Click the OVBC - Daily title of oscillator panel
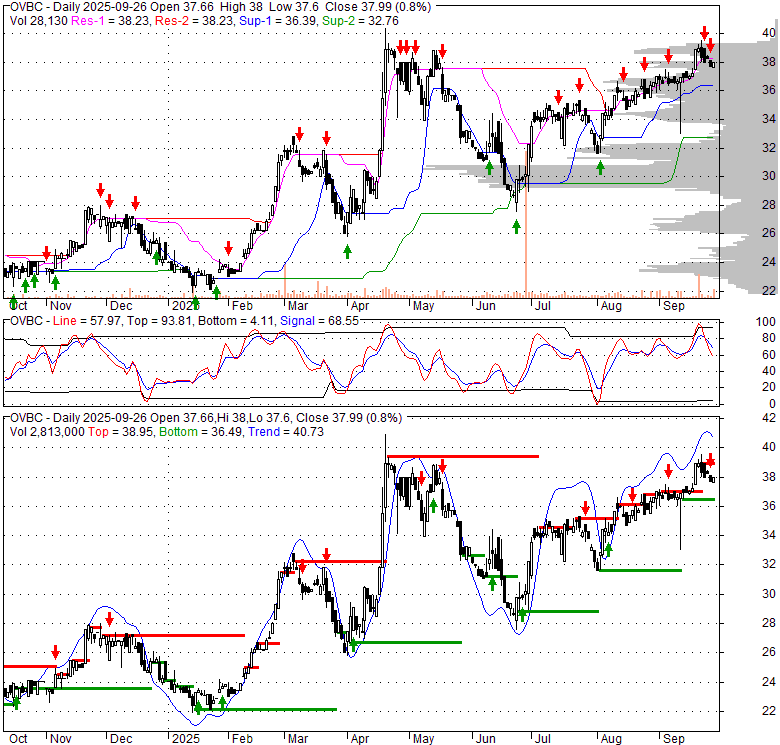780x745 pixels. [x=30, y=321]
